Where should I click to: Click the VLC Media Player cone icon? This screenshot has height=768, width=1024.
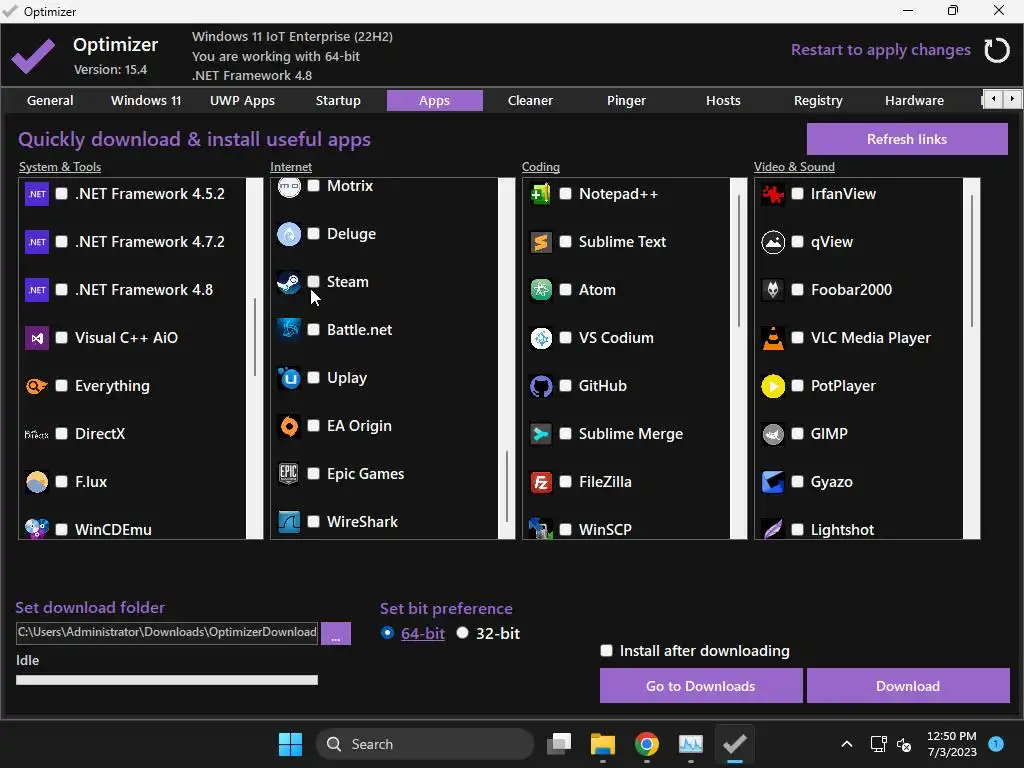[773, 338]
